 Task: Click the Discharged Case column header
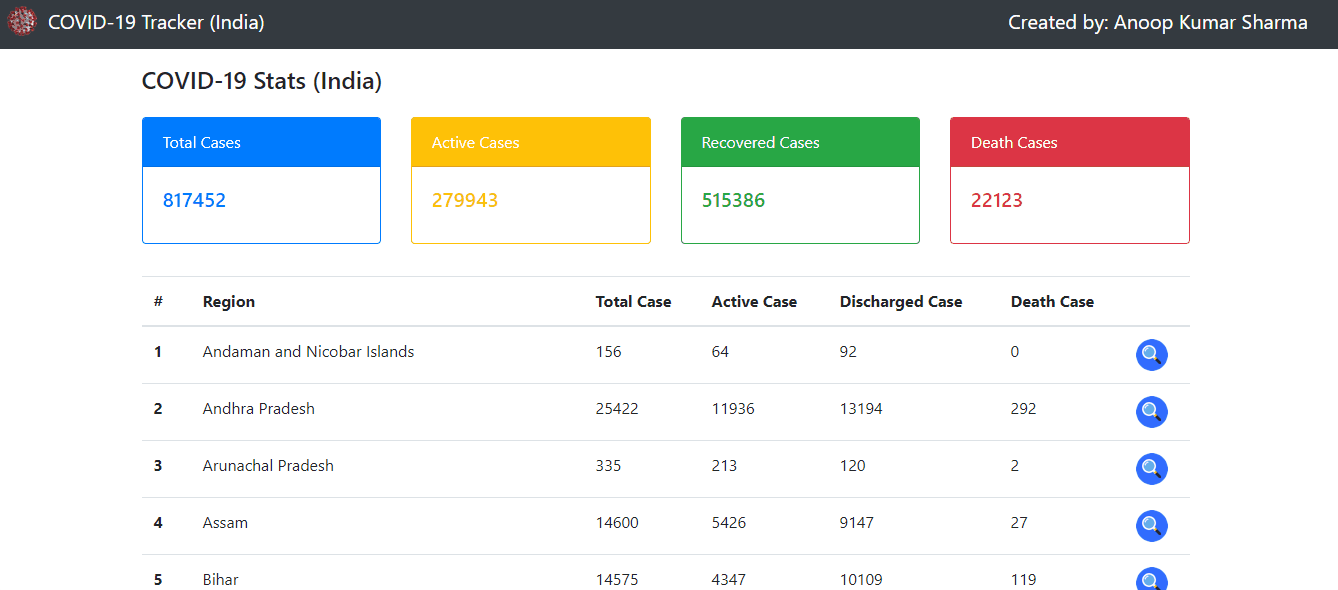pyautogui.click(x=901, y=301)
